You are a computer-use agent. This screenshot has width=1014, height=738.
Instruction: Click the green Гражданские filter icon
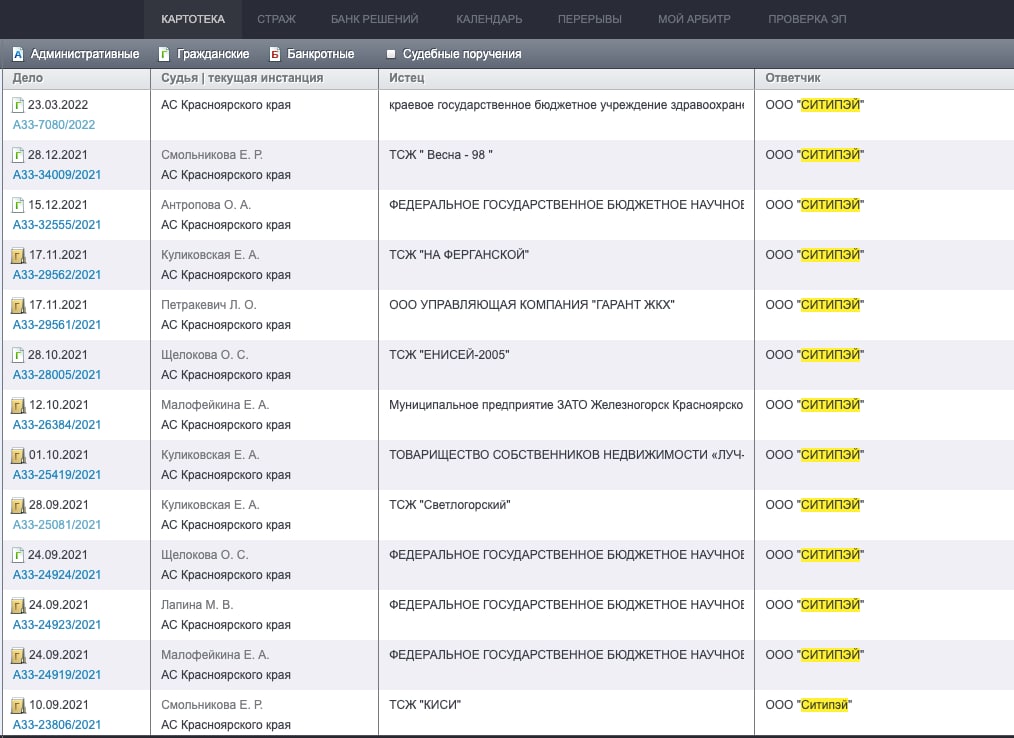click(x=164, y=54)
